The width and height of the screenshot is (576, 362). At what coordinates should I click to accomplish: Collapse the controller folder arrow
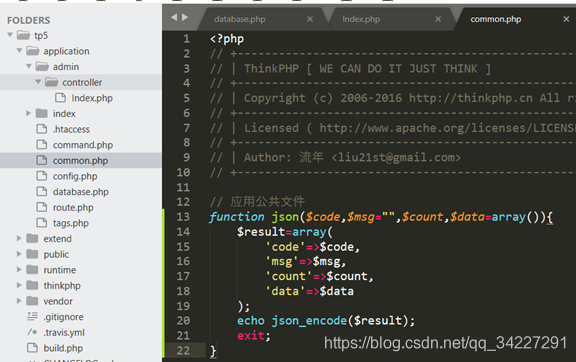click(38, 82)
